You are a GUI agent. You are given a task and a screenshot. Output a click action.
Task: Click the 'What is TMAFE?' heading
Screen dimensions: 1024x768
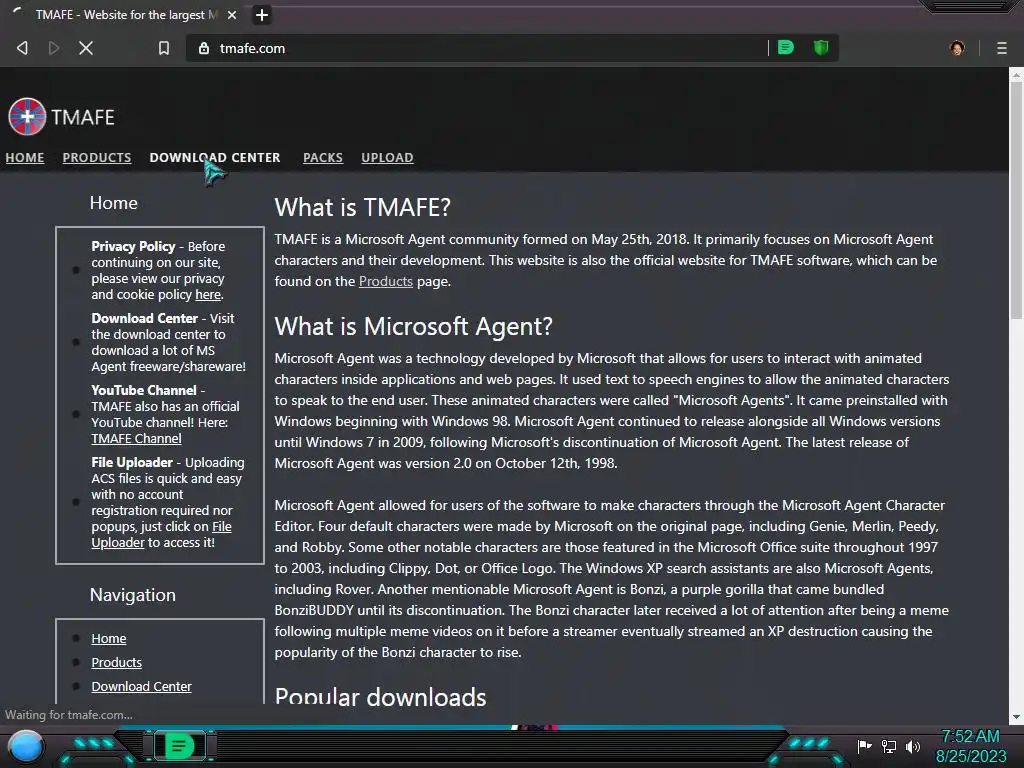(362, 208)
